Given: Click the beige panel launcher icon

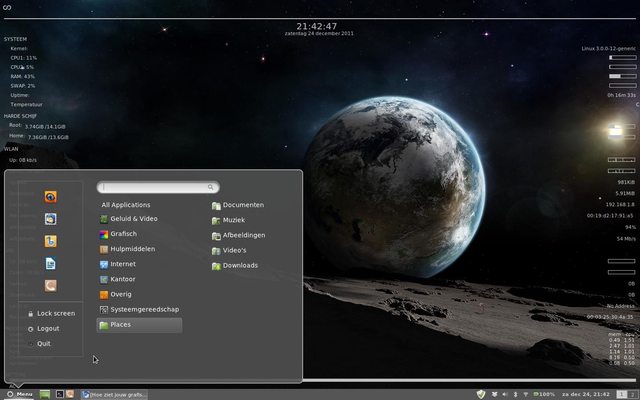Looking at the screenshot, I should [70, 394].
